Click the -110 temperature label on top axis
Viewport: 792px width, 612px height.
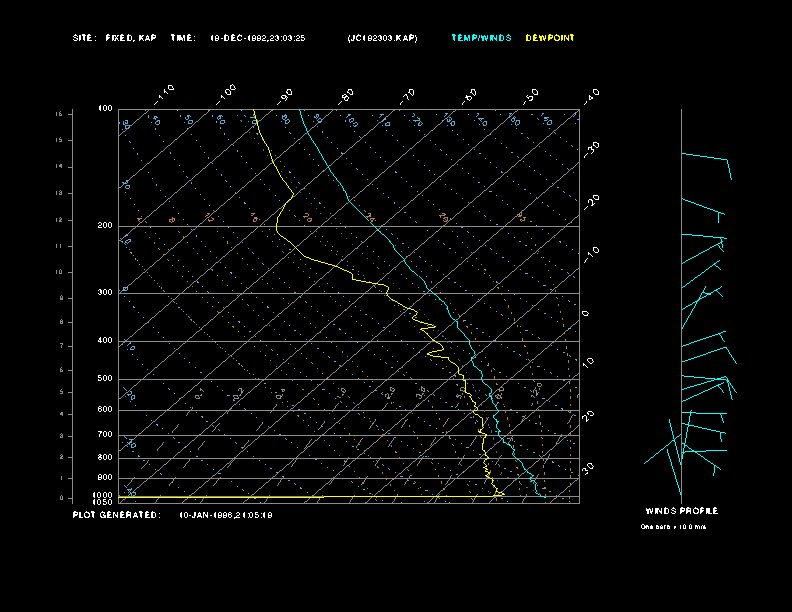(x=165, y=93)
